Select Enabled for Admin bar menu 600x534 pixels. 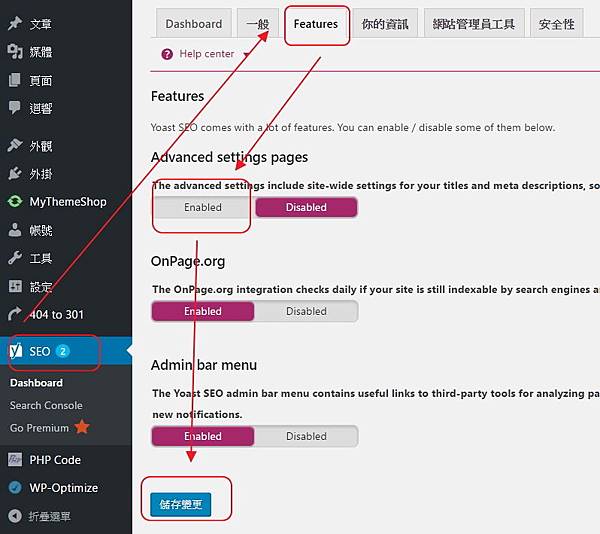coord(202,436)
